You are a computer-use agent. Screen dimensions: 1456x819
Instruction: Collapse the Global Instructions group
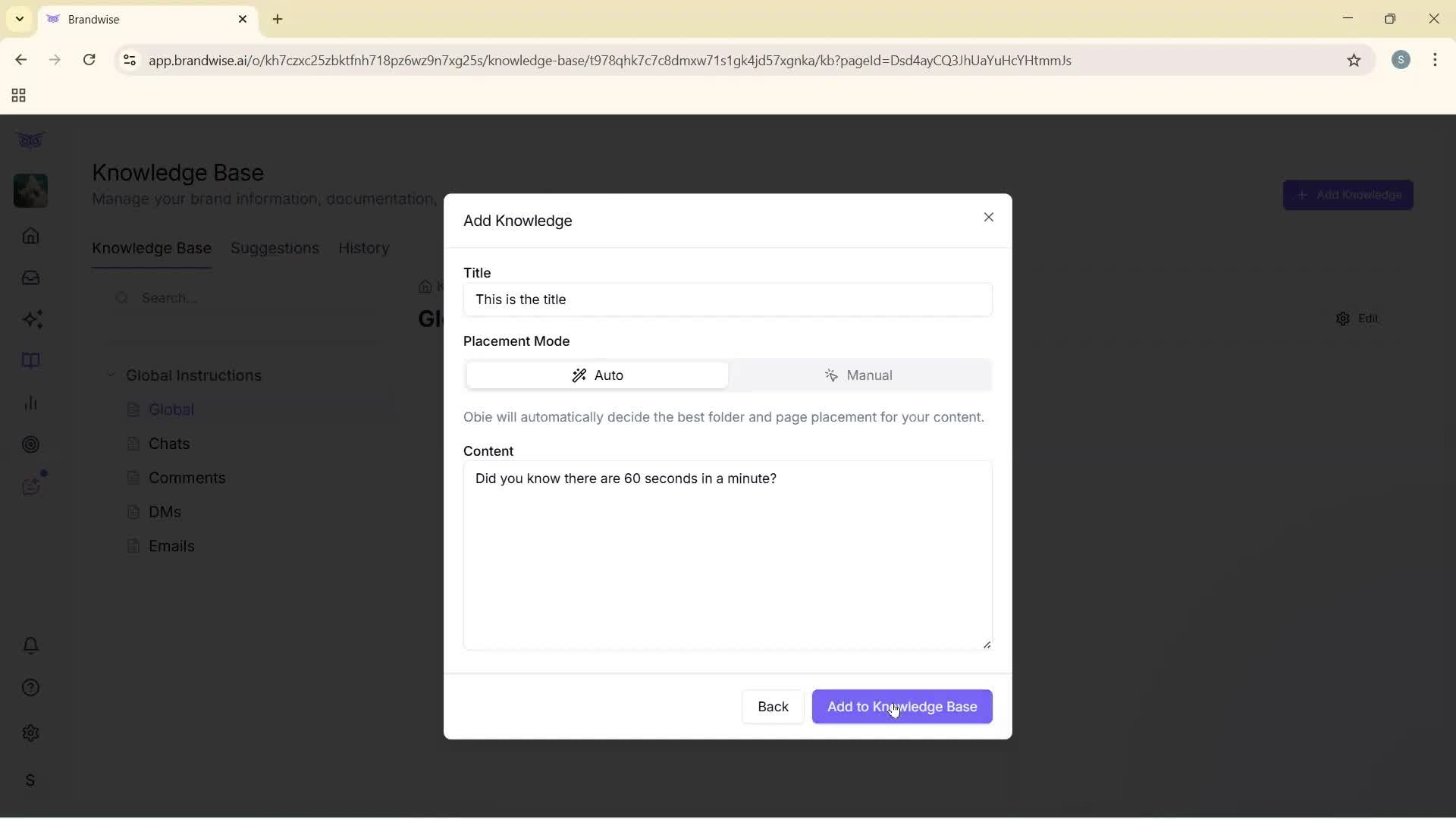pos(111,375)
